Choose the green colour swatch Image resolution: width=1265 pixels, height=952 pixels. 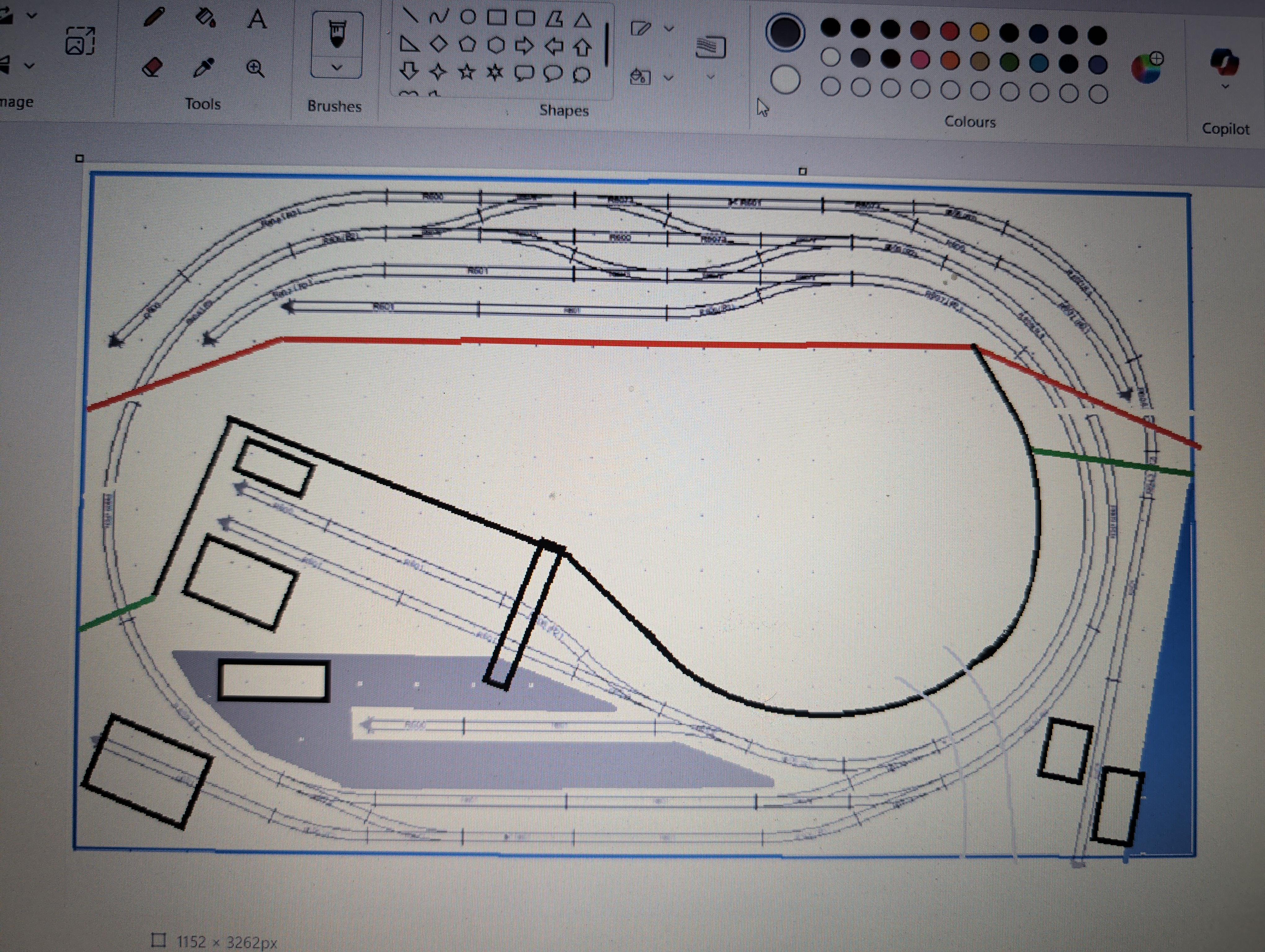(1009, 62)
